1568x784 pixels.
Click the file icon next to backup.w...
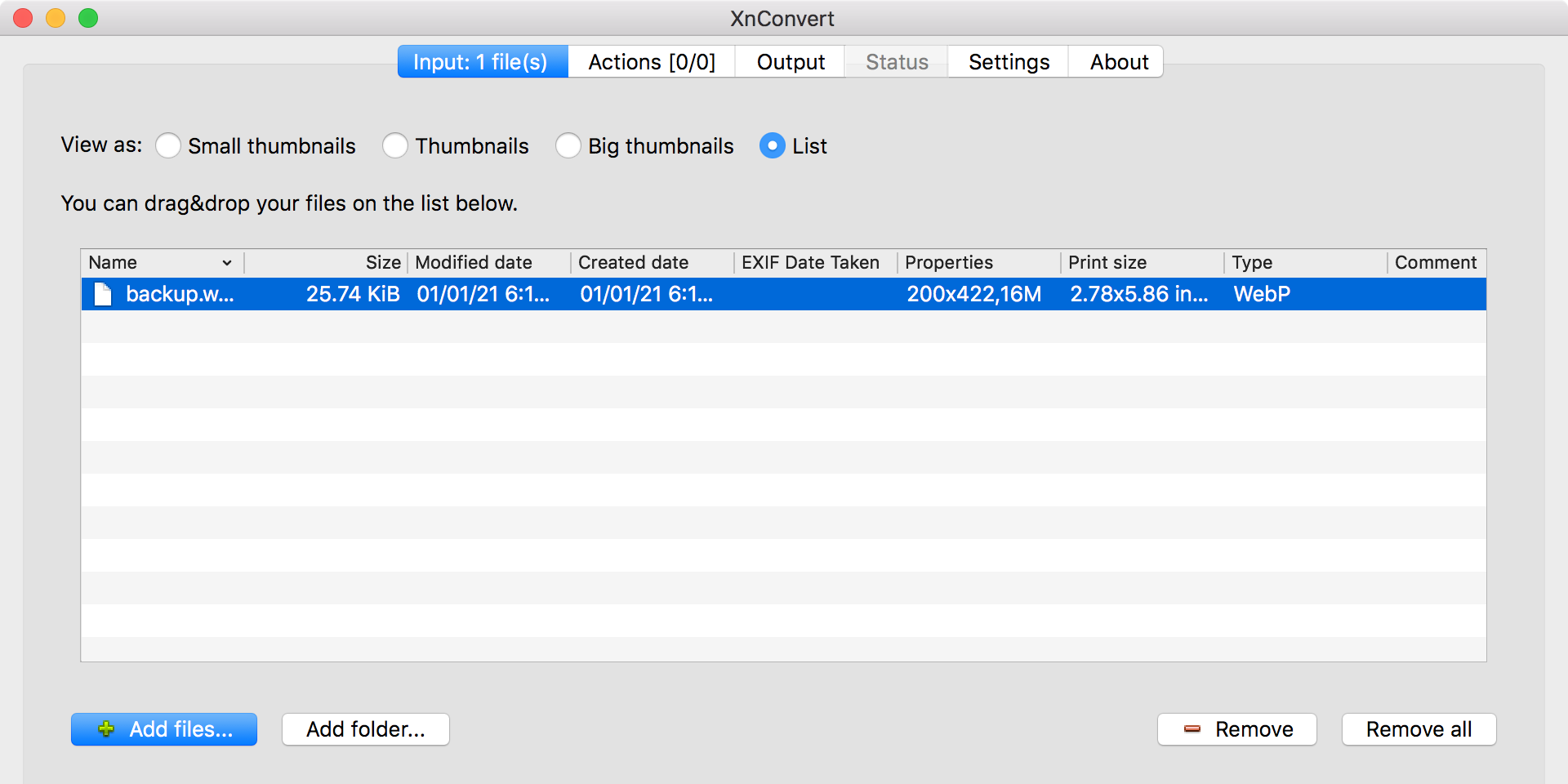coord(102,295)
